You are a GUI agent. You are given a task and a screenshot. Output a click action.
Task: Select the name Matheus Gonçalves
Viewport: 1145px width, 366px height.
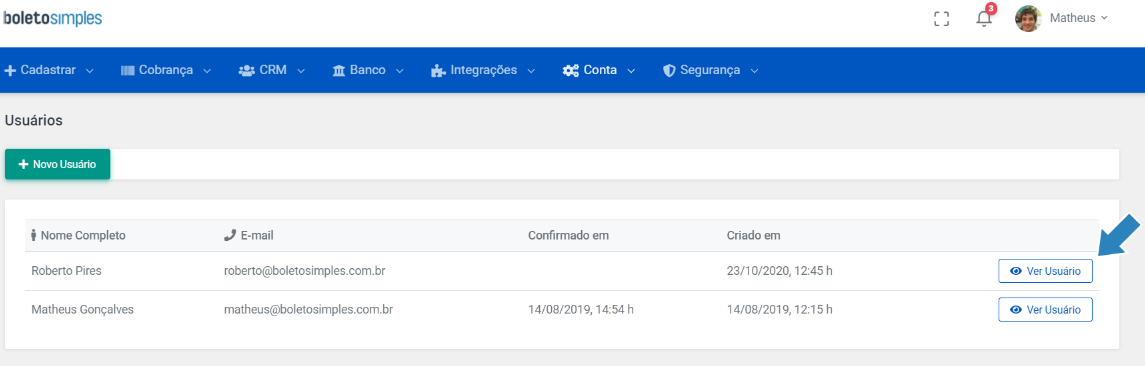tap(82, 310)
